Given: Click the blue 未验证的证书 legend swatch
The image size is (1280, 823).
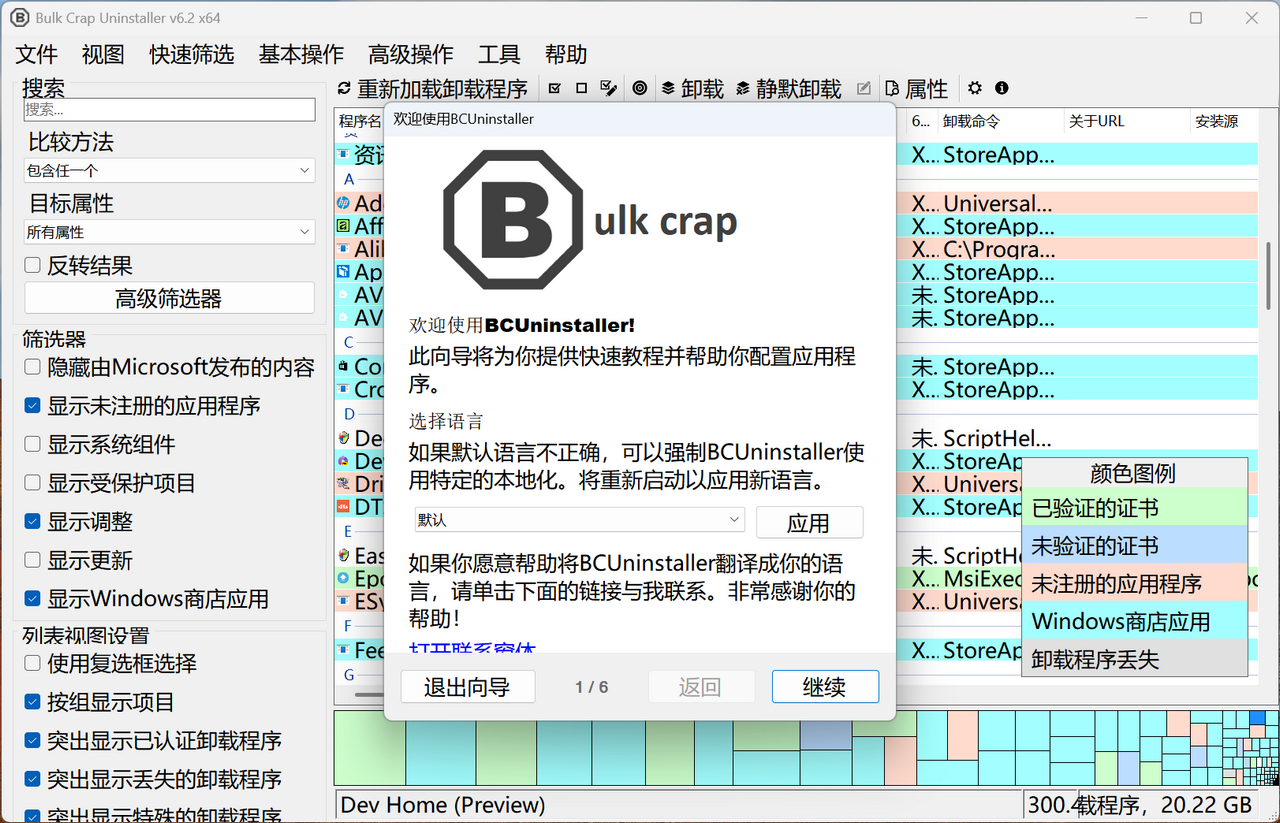Looking at the screenshot, I should click(x=1135, y=546).
